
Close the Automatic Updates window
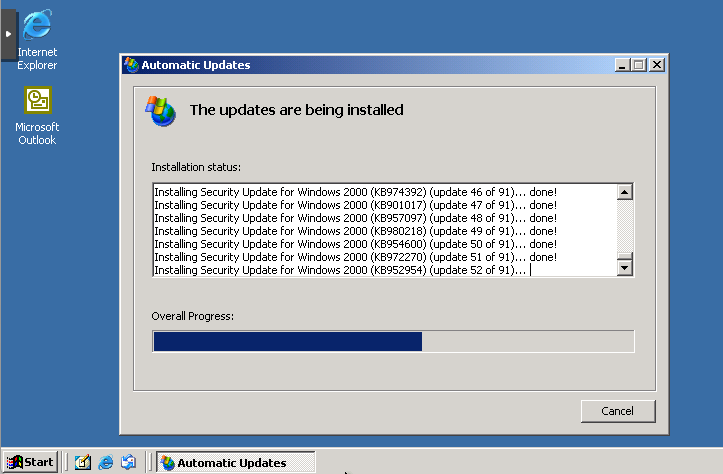click(x=657, y=65)
